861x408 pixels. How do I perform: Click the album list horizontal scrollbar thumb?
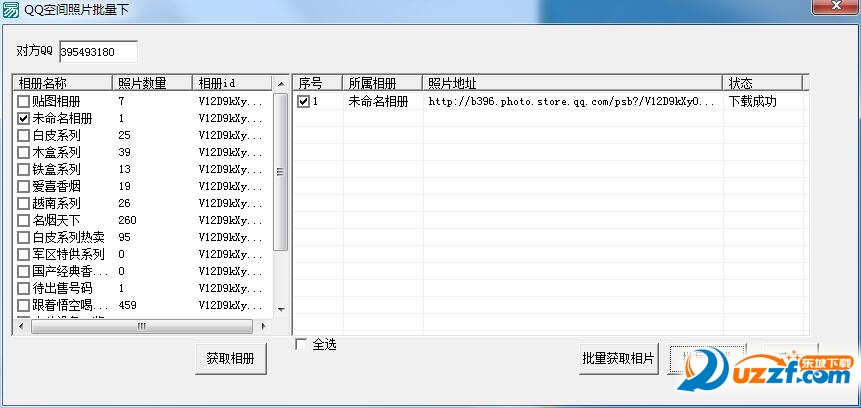142,326
